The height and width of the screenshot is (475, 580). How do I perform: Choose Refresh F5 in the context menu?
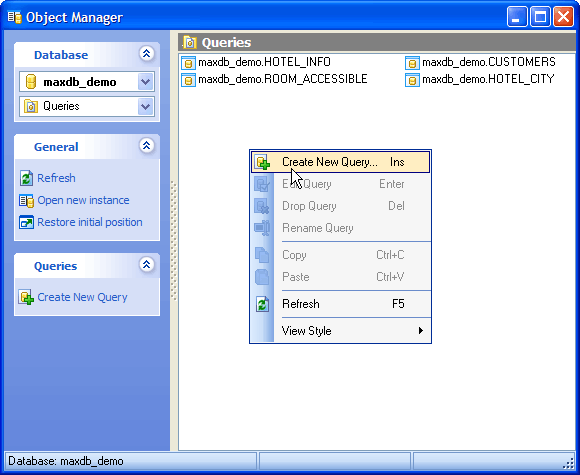click(x=341, y=304)
